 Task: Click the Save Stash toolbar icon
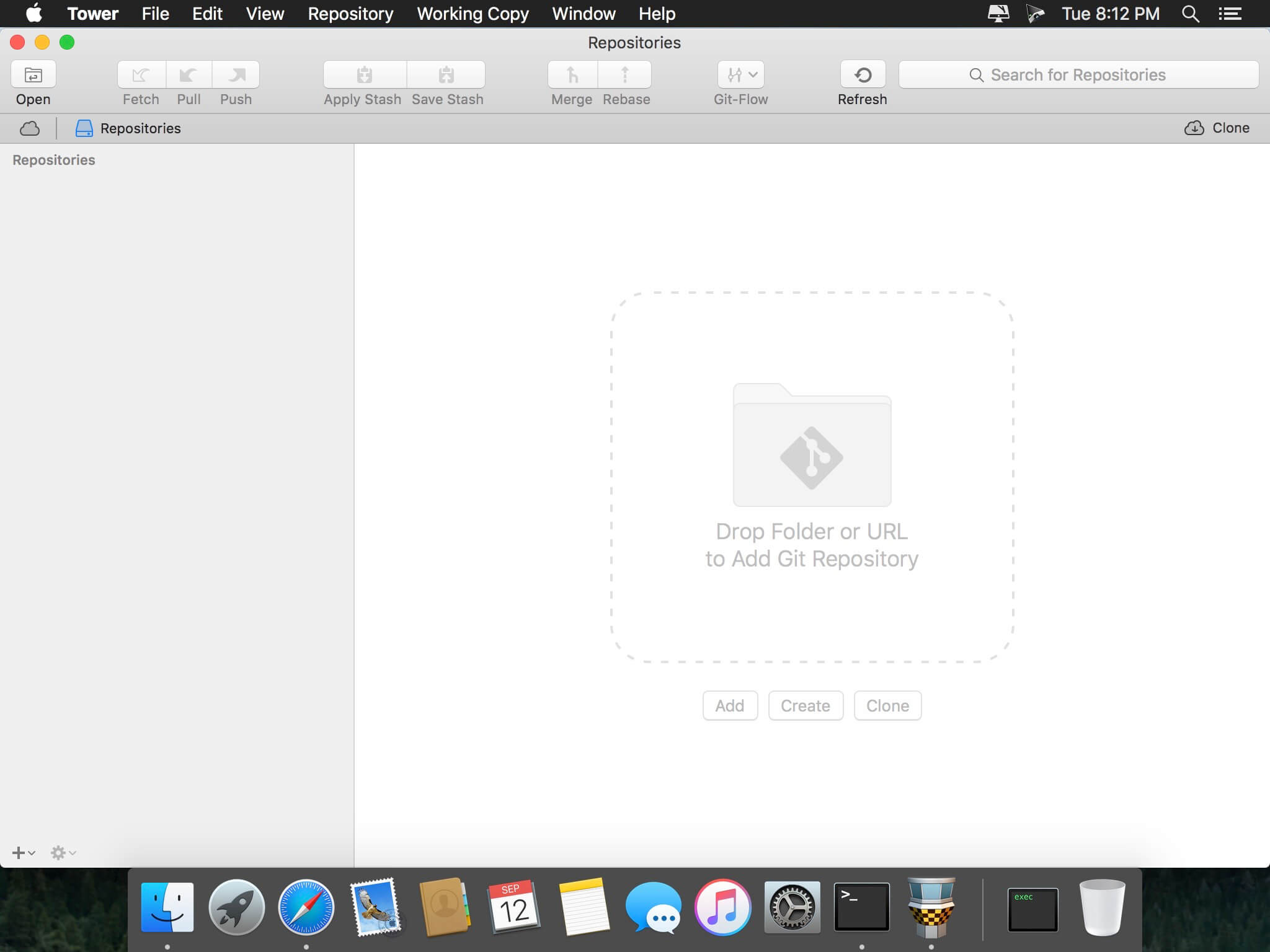[446, 74]
